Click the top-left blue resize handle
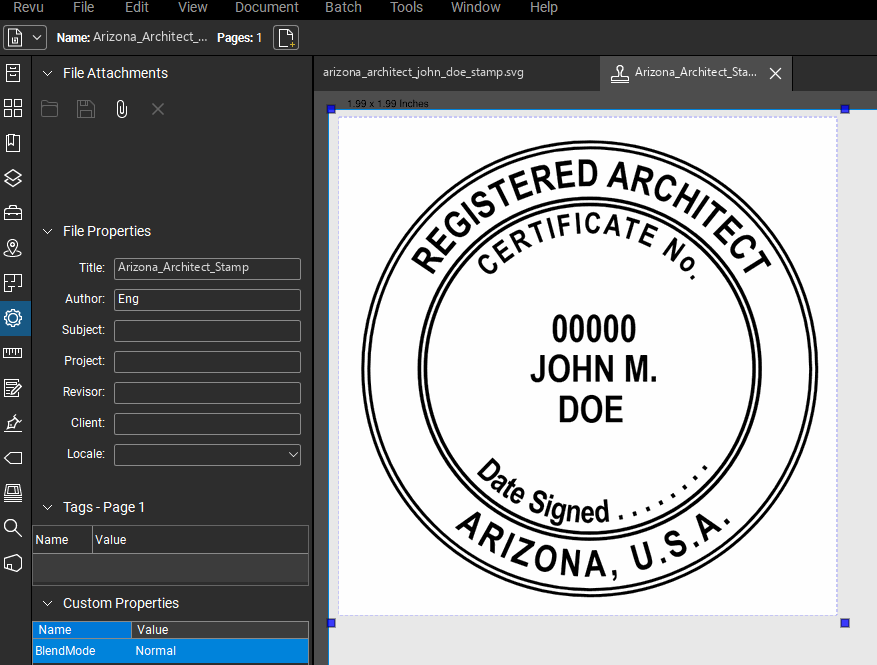This screenshot has height=665, width=877. 331,109
